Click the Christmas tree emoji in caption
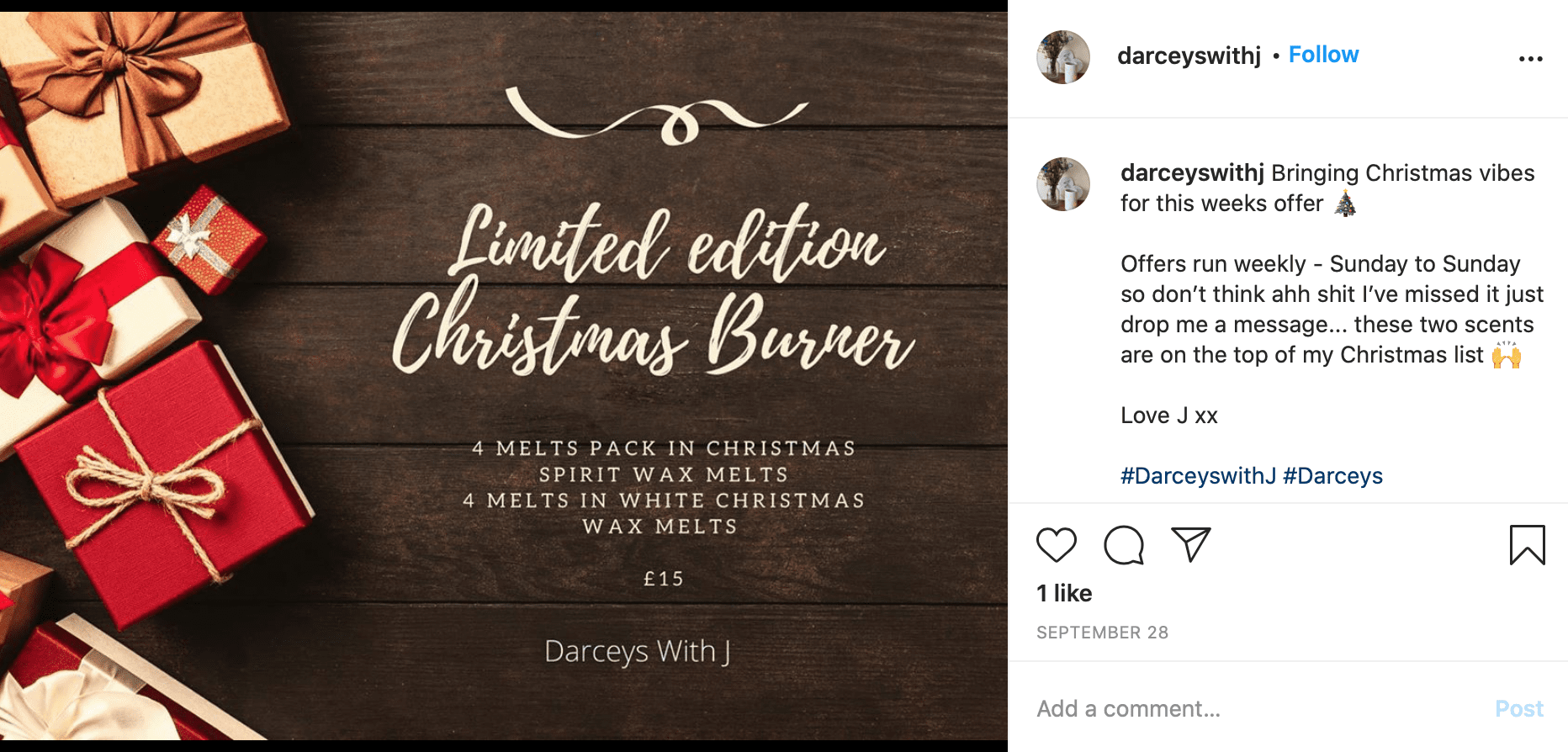 point(1346,204)
